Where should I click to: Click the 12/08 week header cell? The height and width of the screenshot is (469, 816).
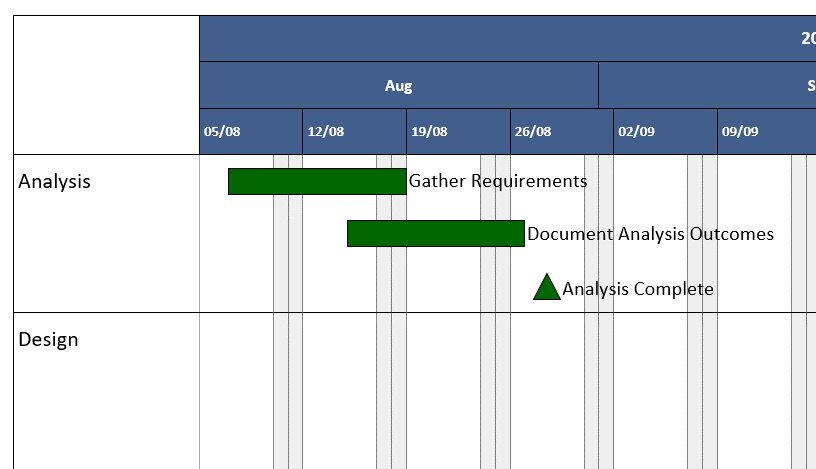[354, 131]
